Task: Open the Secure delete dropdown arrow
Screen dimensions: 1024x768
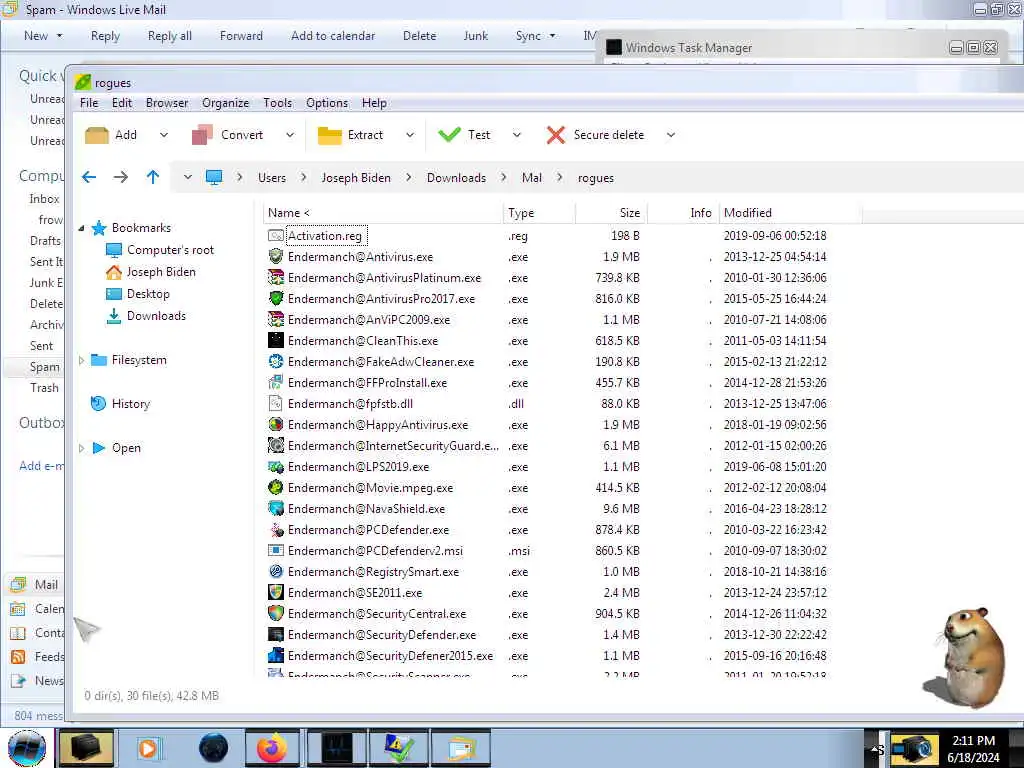Action: [x=671, y=135]
